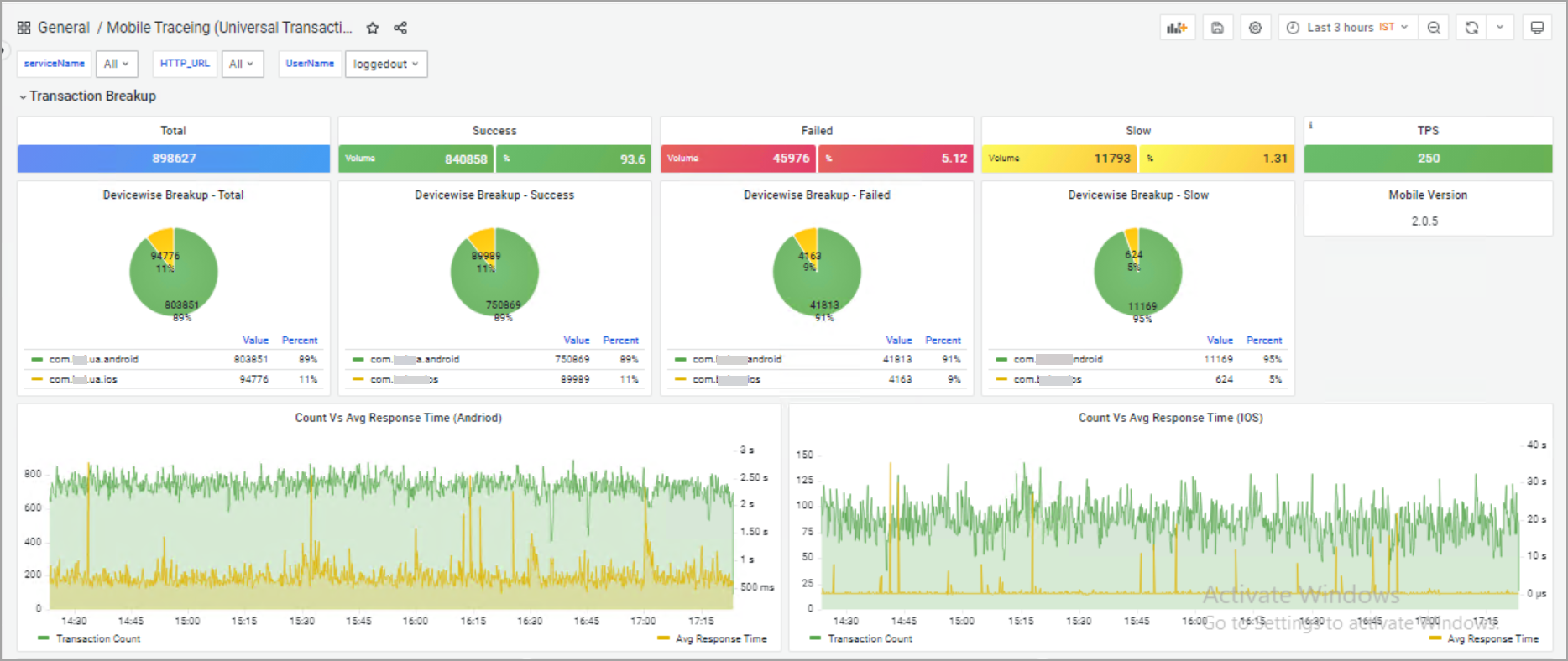
Task: Open the refresh interval dropdown arrow
Action: click(x=1500, y=28)
